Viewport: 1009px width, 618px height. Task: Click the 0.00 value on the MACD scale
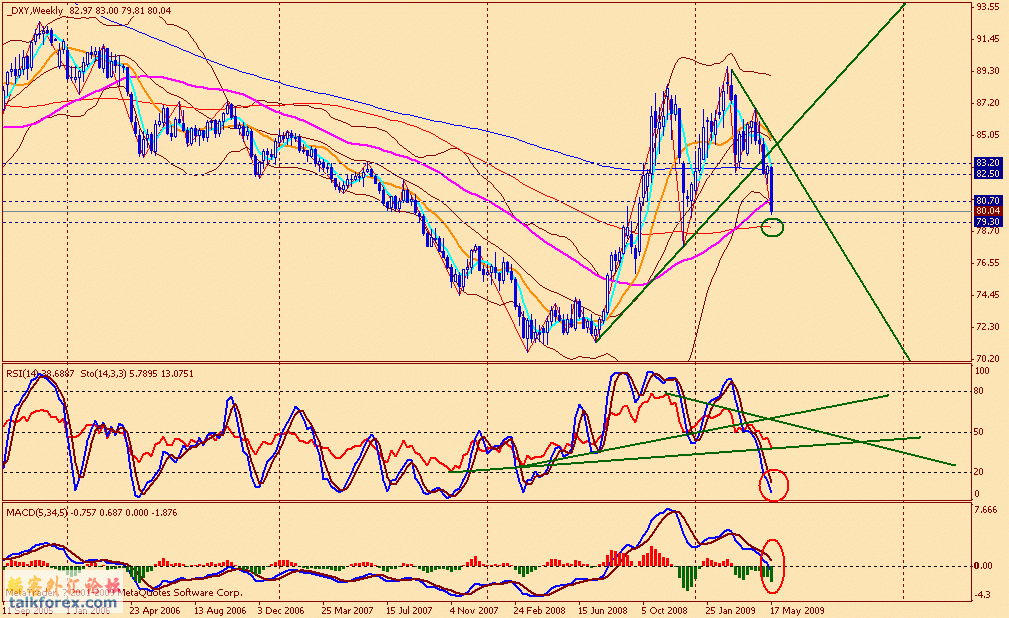click(983, 566)
